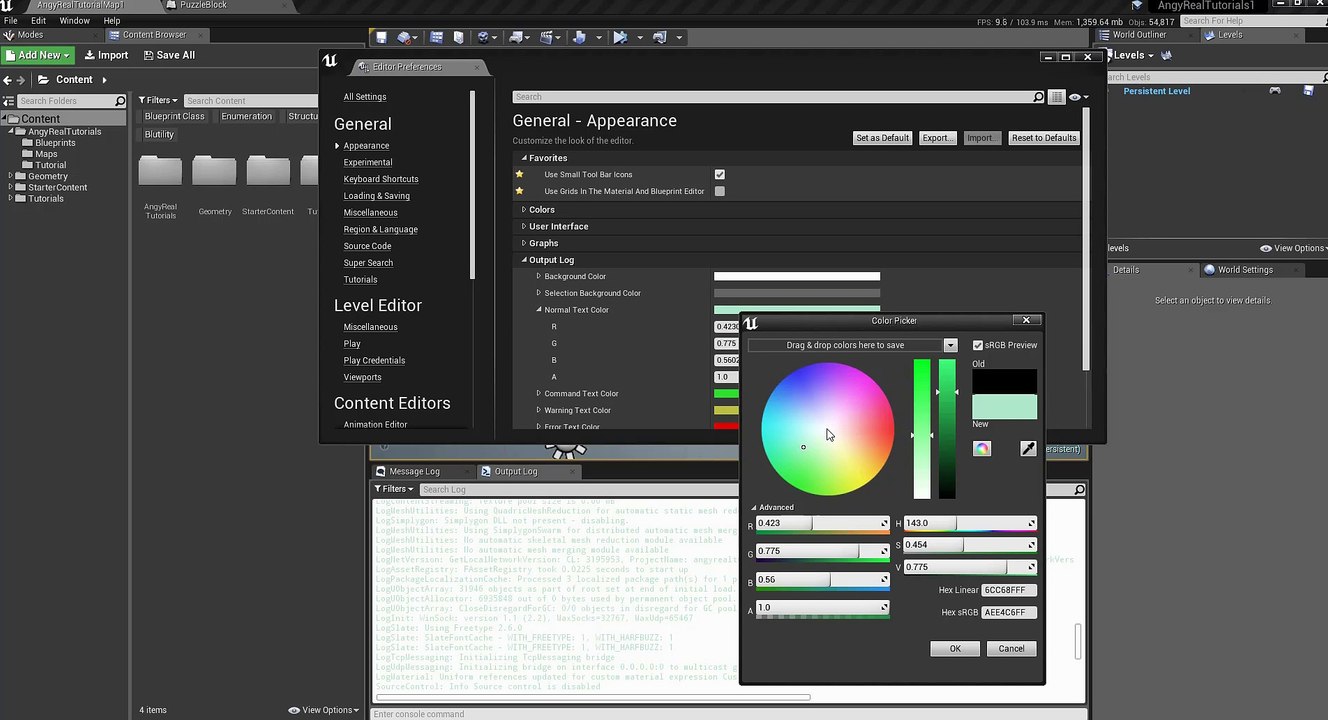Click the save icon on Persistent Level row

(x=1308, y=91)
